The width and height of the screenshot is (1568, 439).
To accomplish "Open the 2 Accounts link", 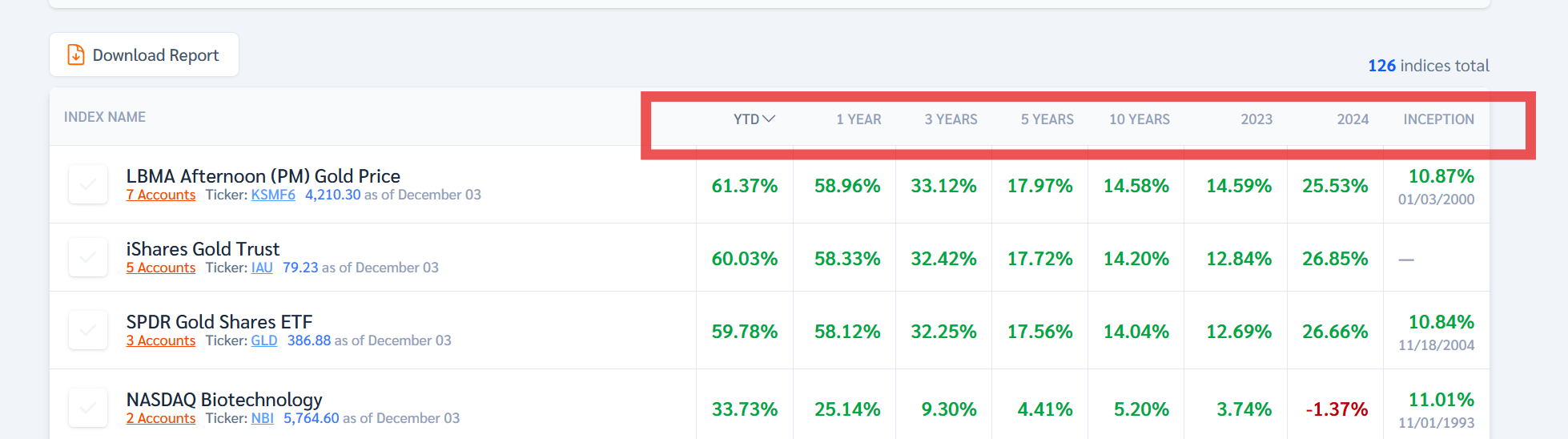I will 161,418.
